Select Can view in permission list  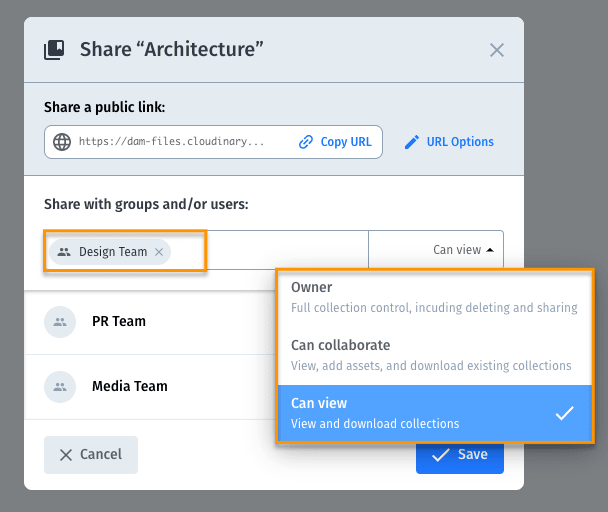435,413
